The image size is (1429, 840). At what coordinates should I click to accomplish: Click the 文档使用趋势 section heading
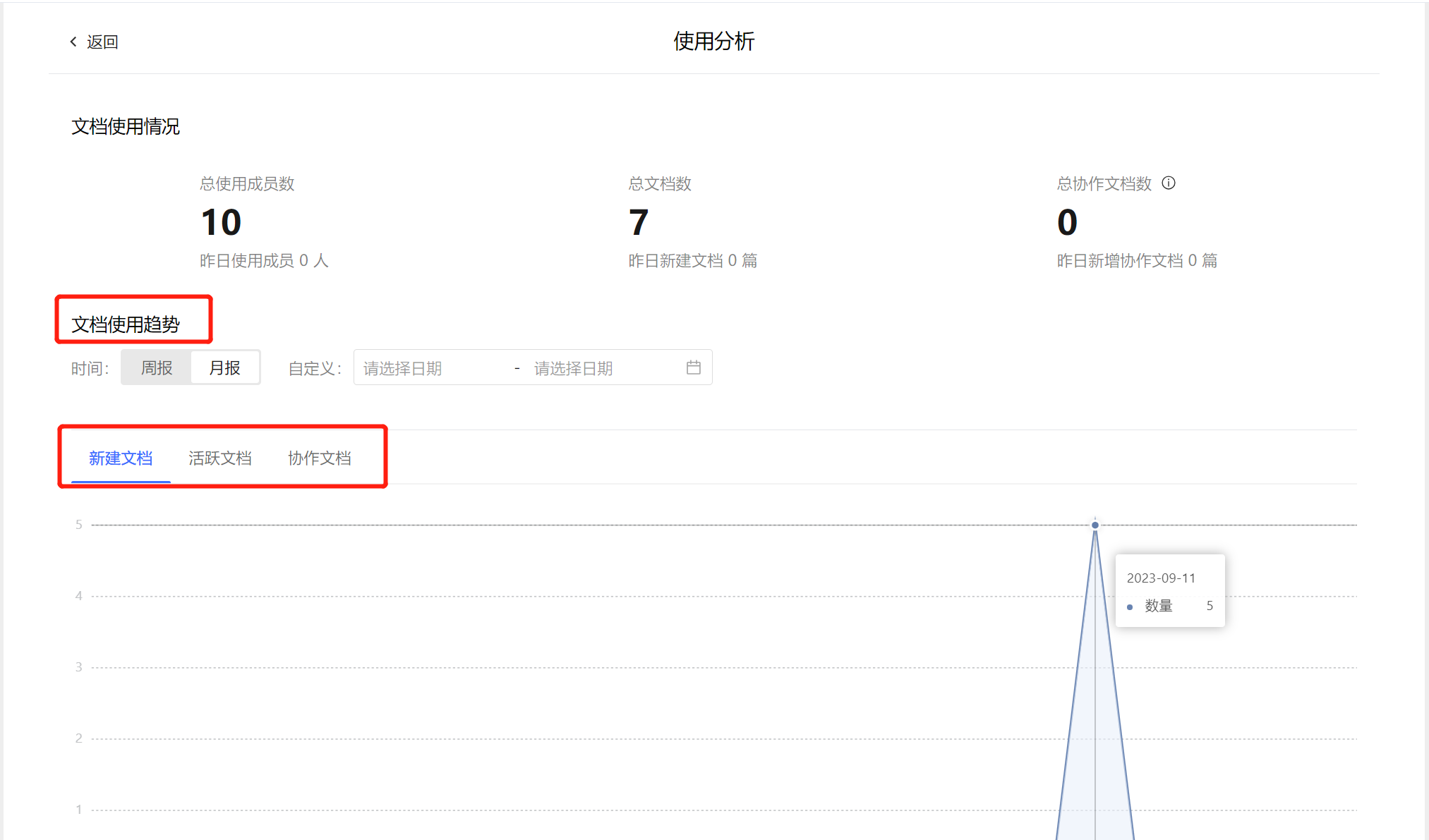click(x=126, y=324)
